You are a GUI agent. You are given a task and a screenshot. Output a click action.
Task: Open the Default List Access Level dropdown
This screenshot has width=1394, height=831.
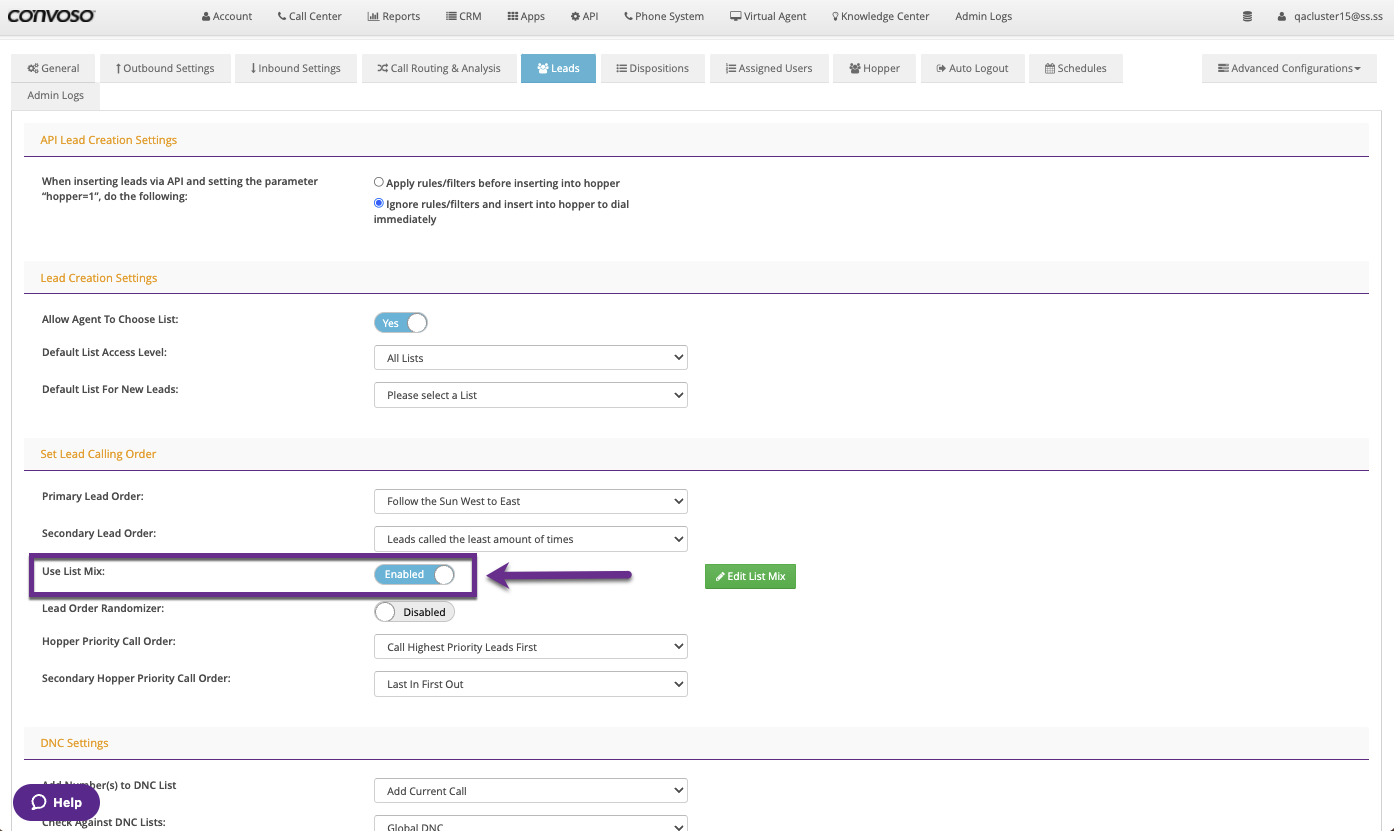tap(531, 357)
